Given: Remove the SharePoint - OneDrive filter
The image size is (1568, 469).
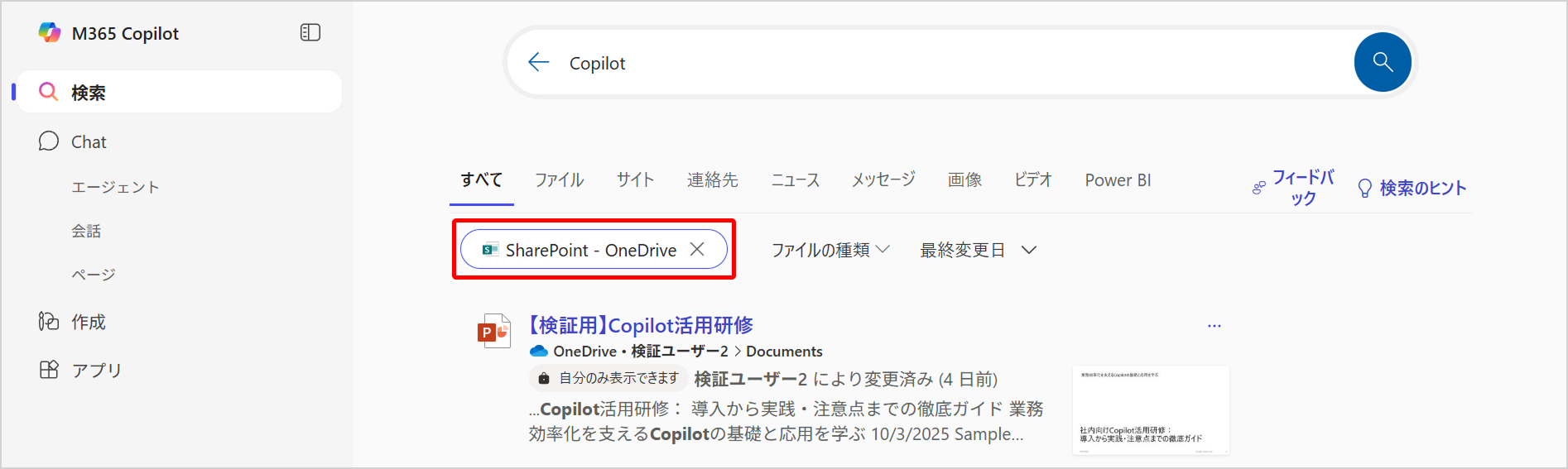Looking at the screenshot, I should (x=697, y=250).
